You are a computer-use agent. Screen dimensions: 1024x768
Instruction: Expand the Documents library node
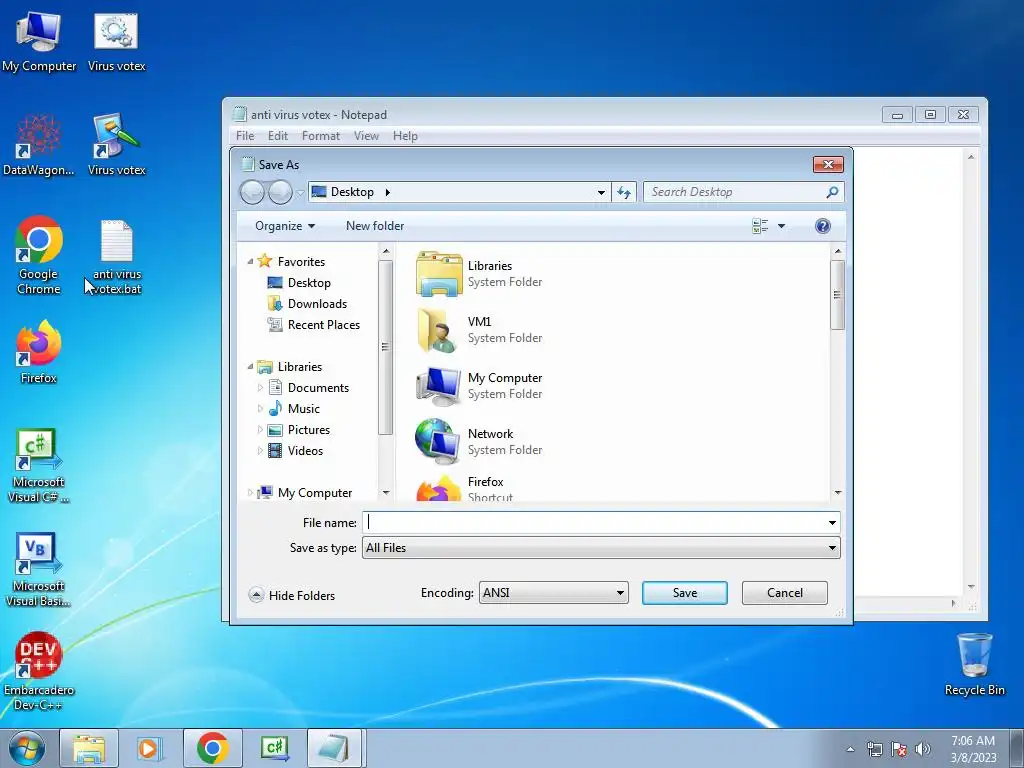[260, 388]
